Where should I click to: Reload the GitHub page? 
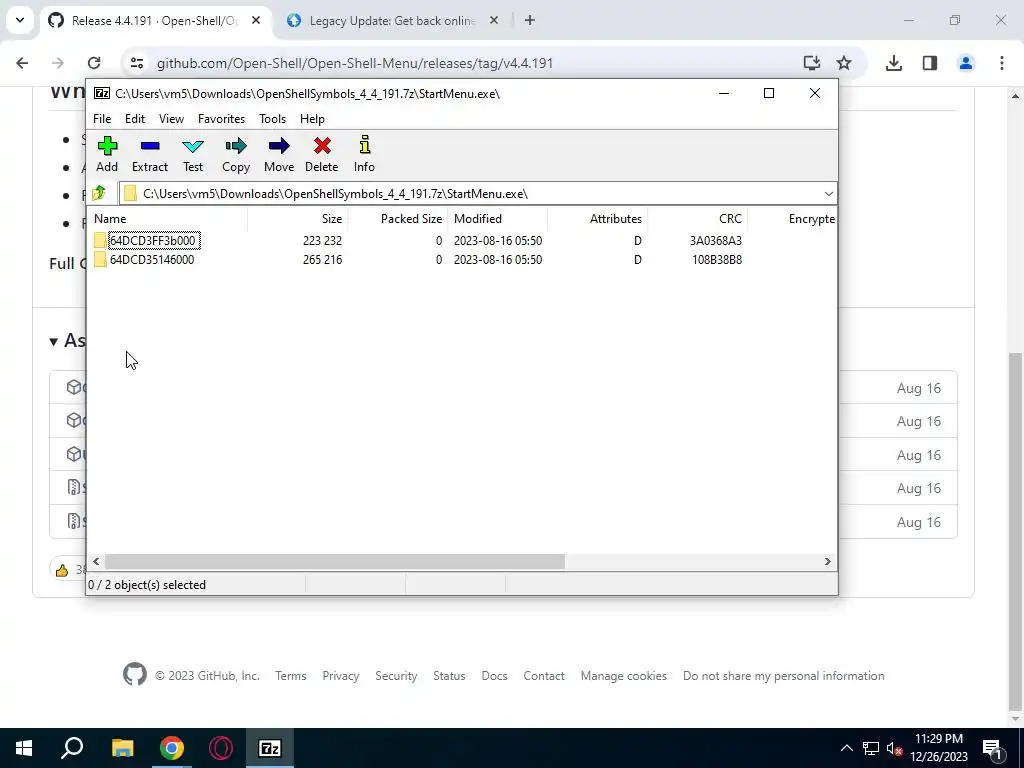pos(94,63)
